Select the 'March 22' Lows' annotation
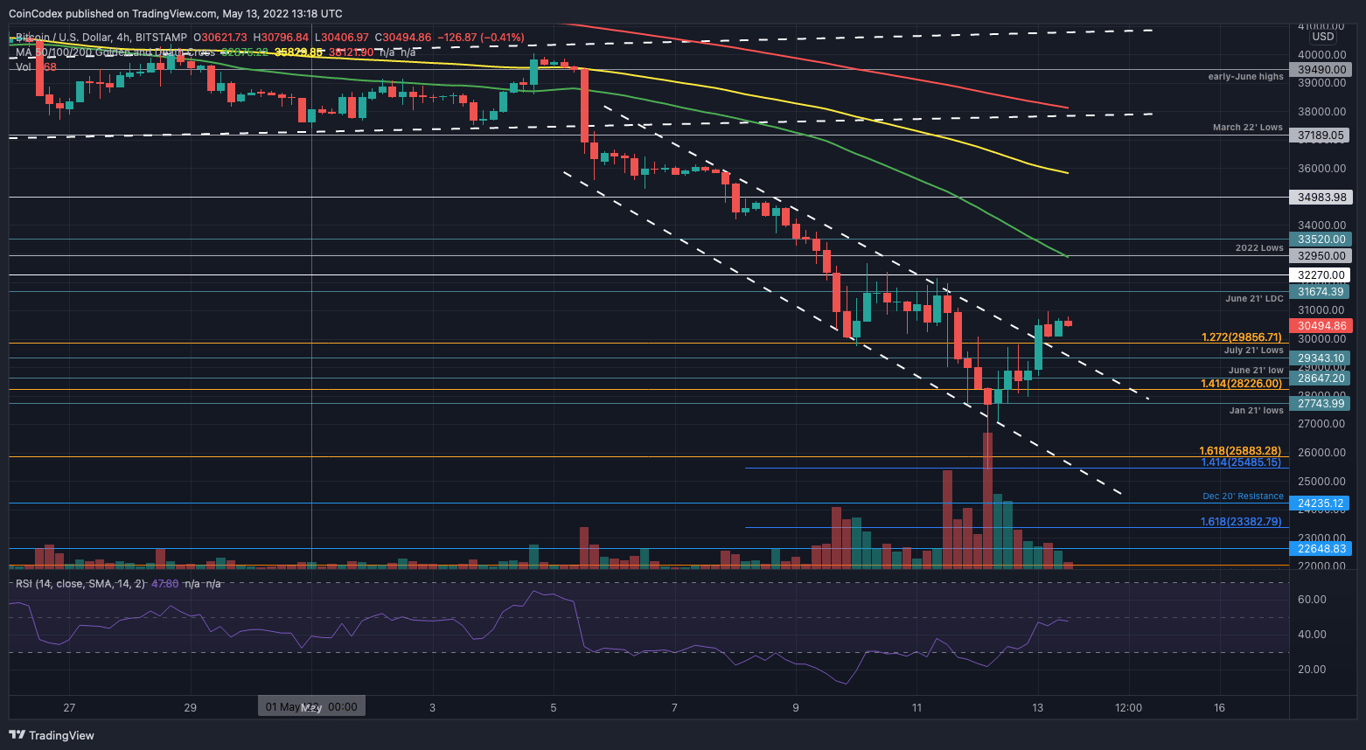The width and height of the screenshot is (1366, 750). pos(1247,127)
